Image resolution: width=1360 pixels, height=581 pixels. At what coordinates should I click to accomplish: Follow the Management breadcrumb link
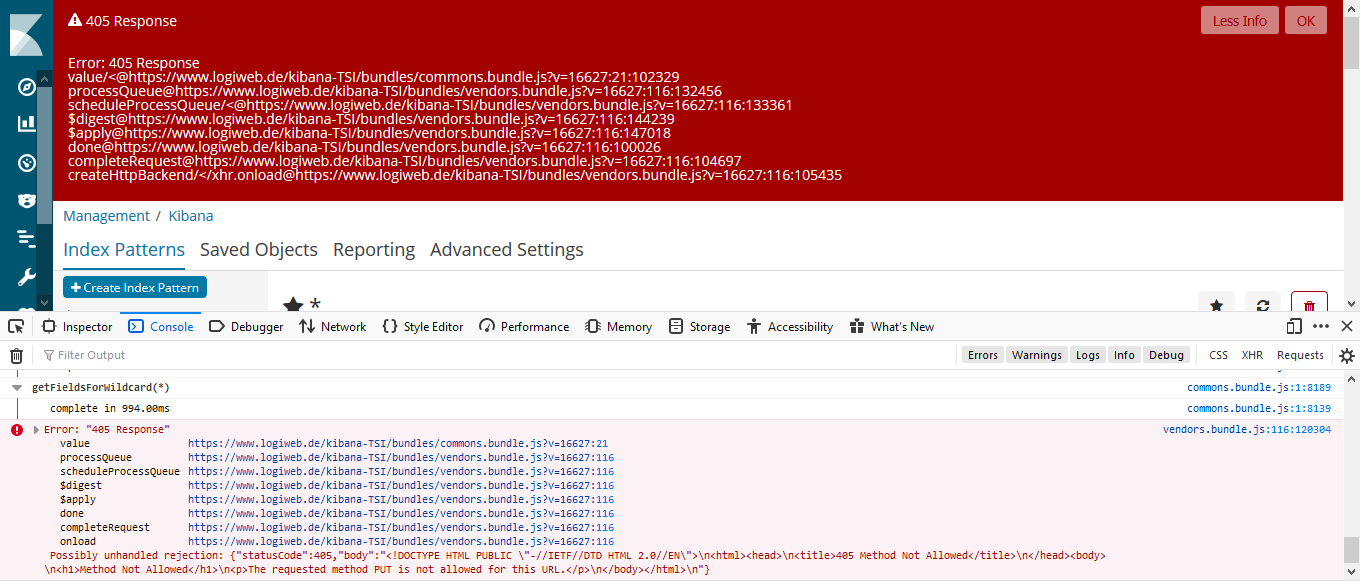tap(106, 216)
